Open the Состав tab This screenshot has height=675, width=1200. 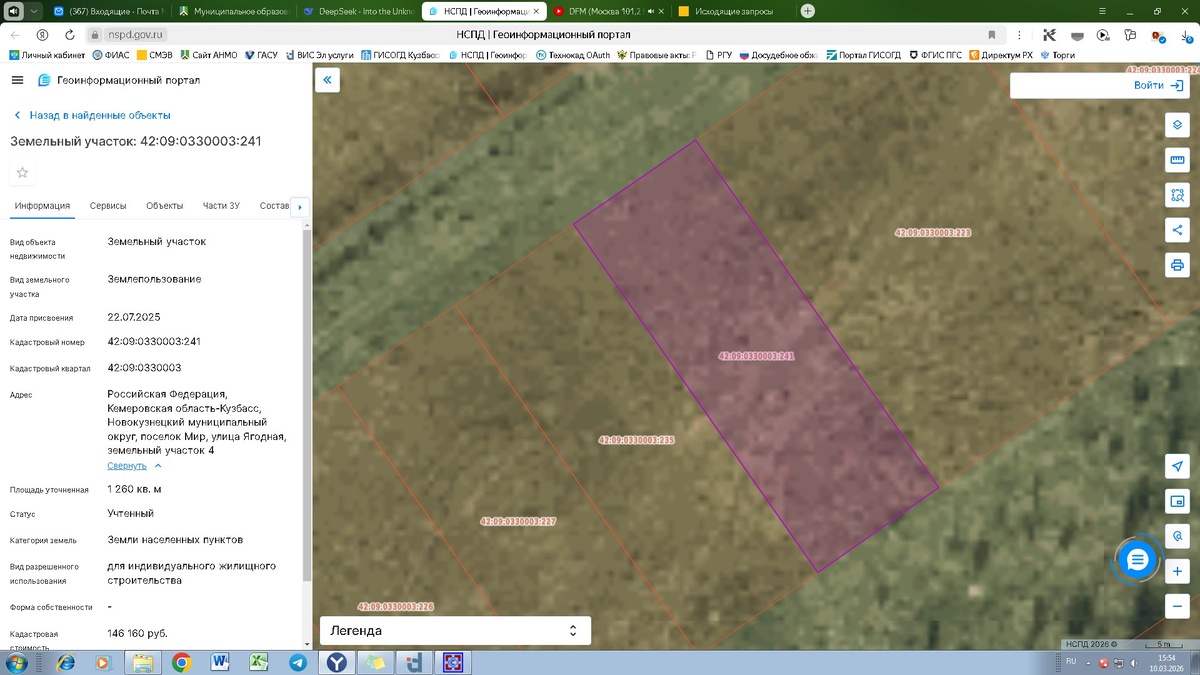(274, 206)
